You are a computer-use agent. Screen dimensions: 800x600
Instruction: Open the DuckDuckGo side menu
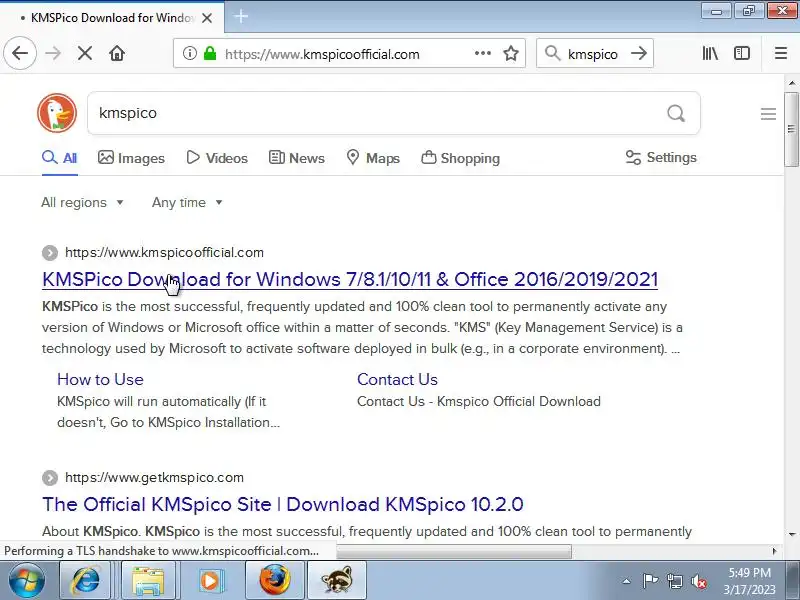click(768, 114)
